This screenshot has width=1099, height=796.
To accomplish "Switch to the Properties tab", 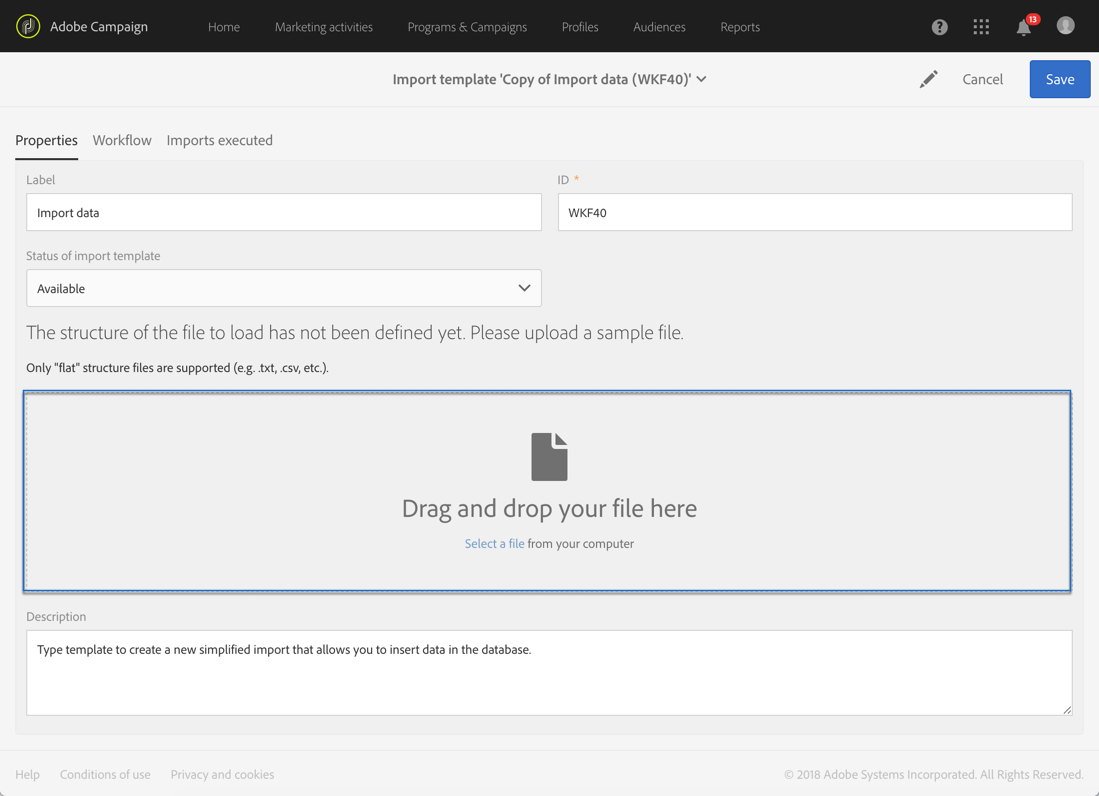I will coord(46,140).
